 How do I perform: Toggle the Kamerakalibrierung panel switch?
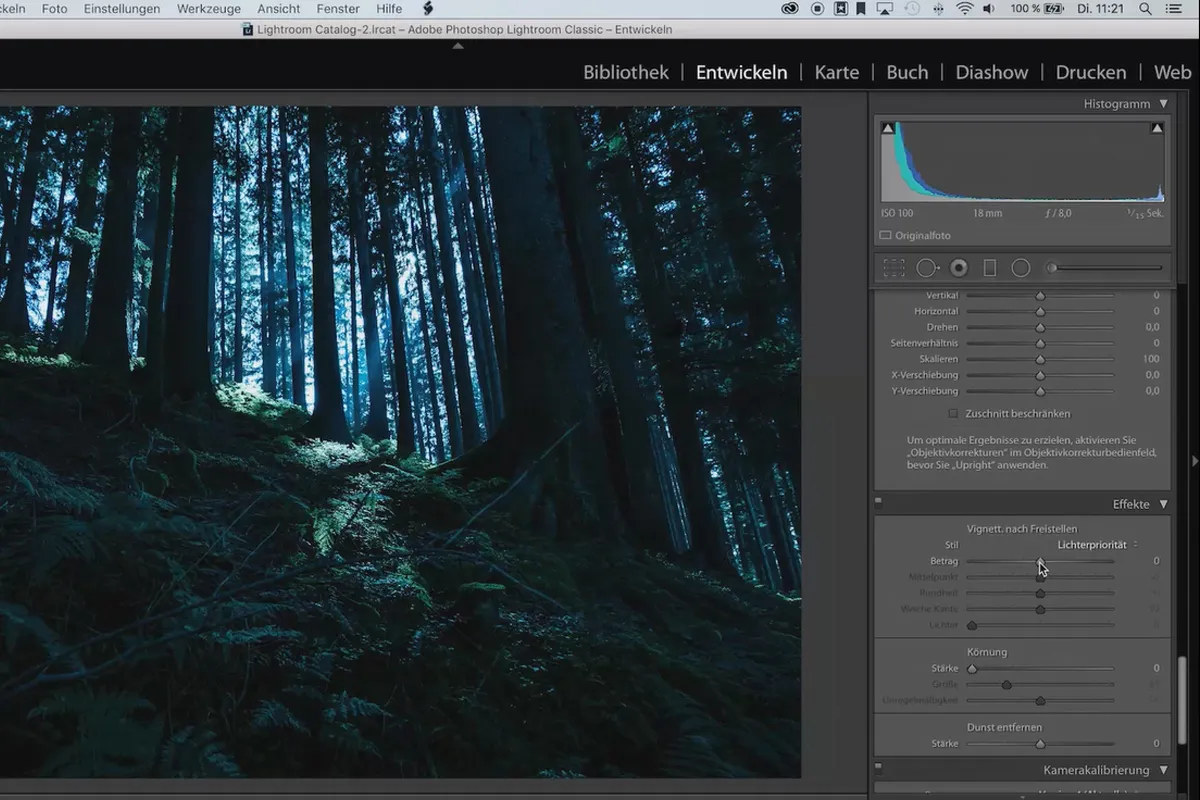(x=878, y=768)
